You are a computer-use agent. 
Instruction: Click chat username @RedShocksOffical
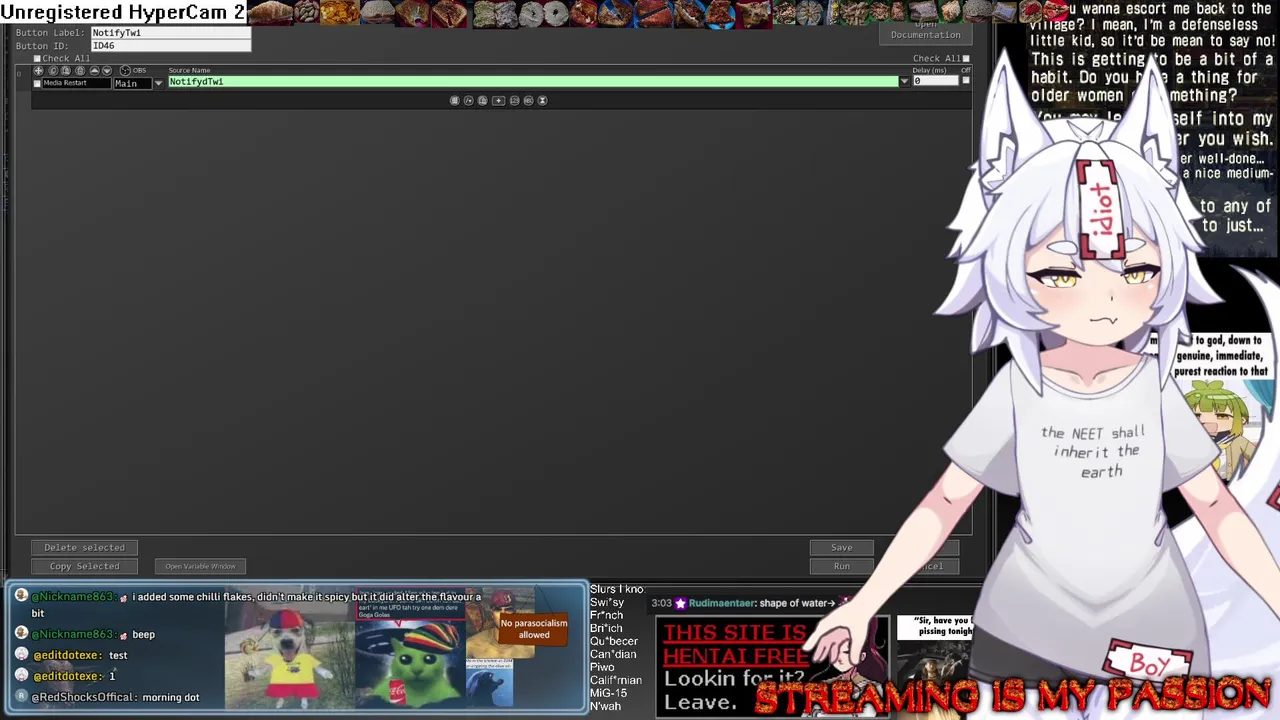(84, 697)
